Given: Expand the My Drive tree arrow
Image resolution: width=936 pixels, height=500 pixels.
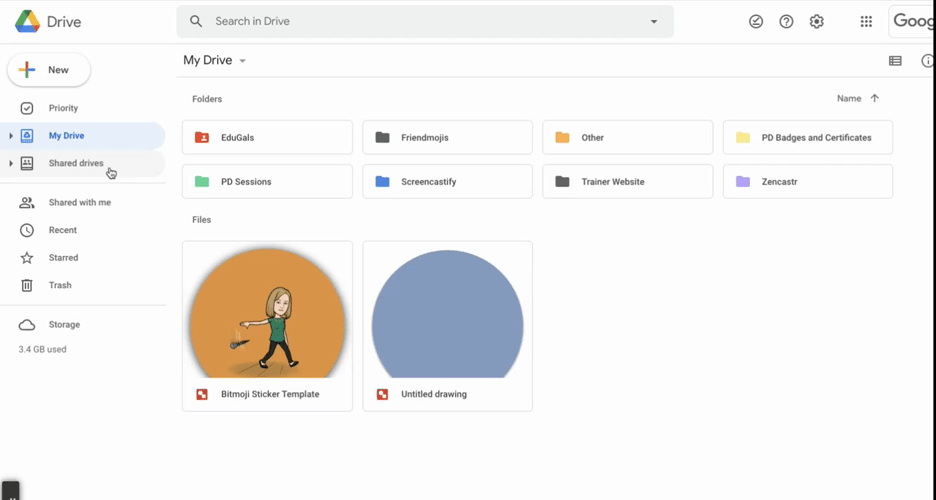Looking at the screenshot, I should tap(11, 136).
